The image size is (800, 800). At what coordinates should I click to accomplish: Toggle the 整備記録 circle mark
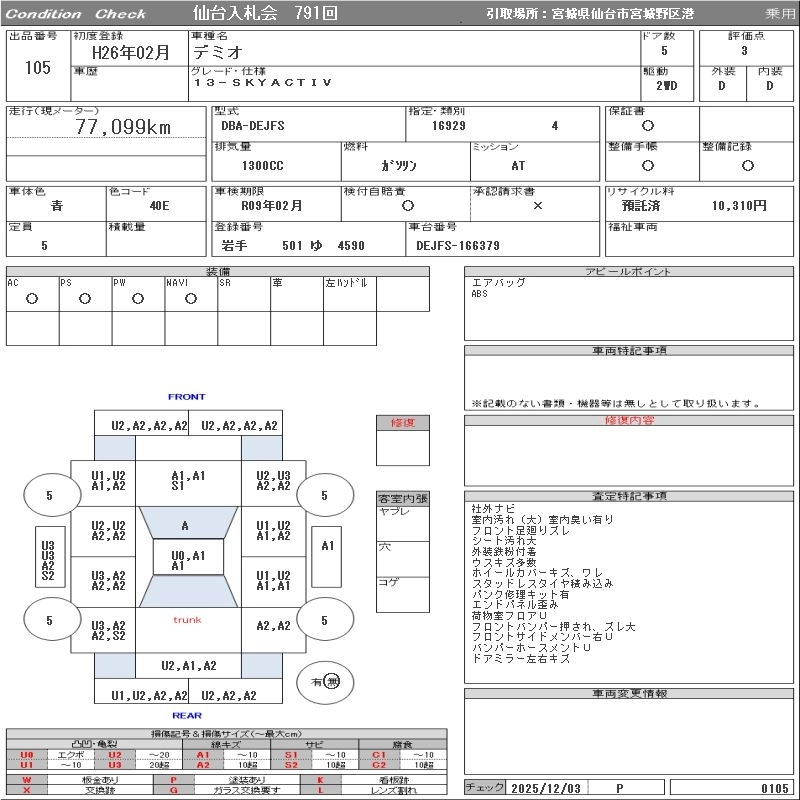pos(747,166)
